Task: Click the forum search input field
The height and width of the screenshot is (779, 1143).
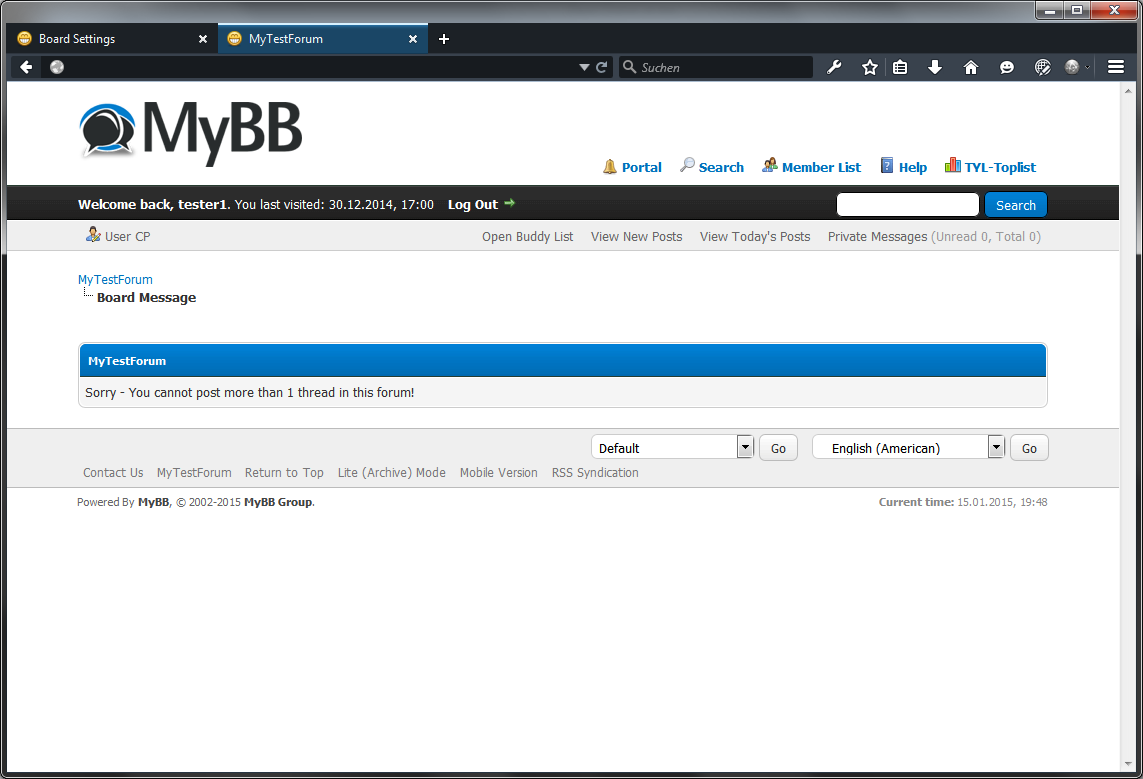Action: pos(907,205)
